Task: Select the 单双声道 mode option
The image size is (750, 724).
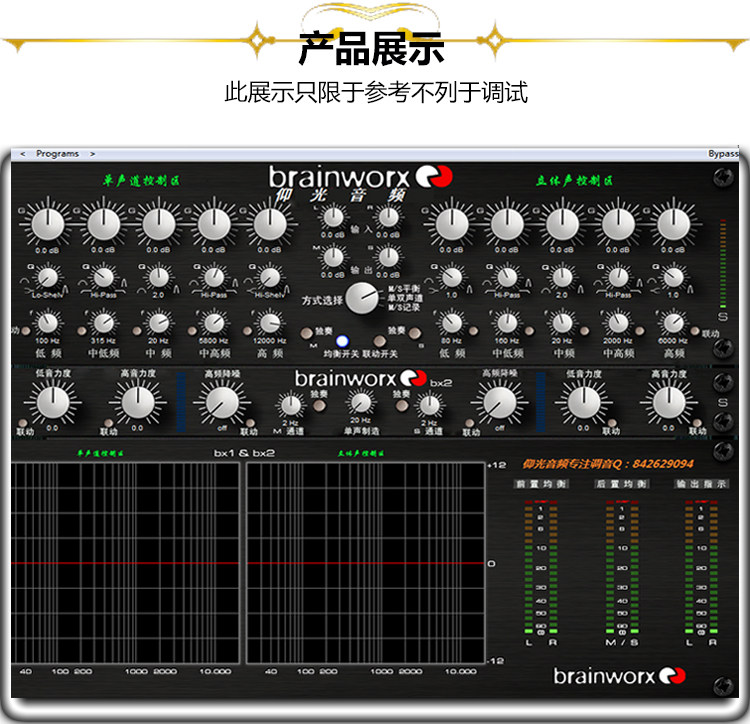Action: pos(405,298)
